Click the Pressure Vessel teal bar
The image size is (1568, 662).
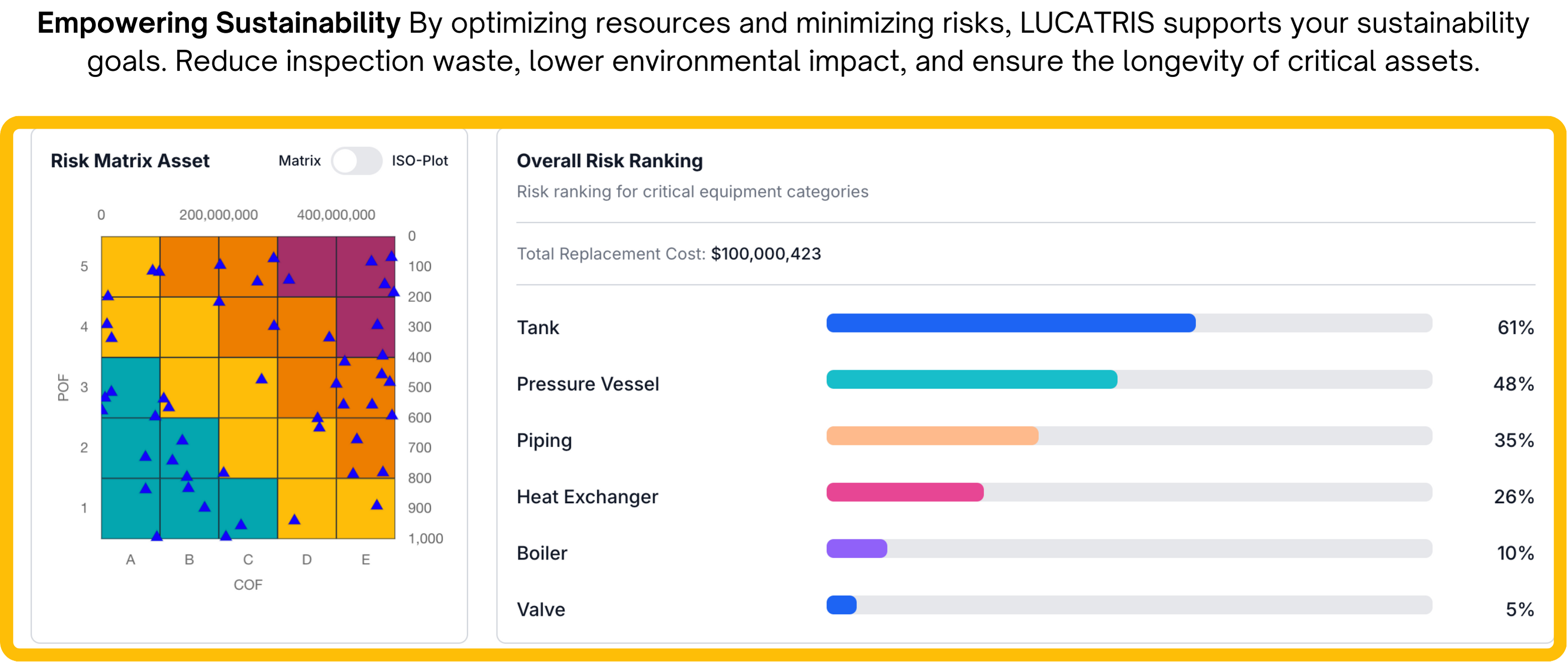coord(972,380)
